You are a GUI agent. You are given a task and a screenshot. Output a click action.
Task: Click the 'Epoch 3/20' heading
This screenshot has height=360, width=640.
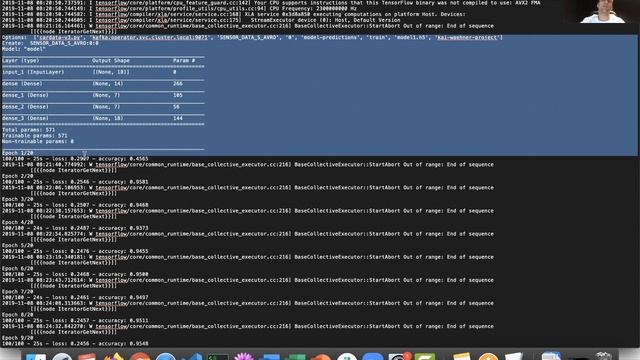(x=18, y=199)
